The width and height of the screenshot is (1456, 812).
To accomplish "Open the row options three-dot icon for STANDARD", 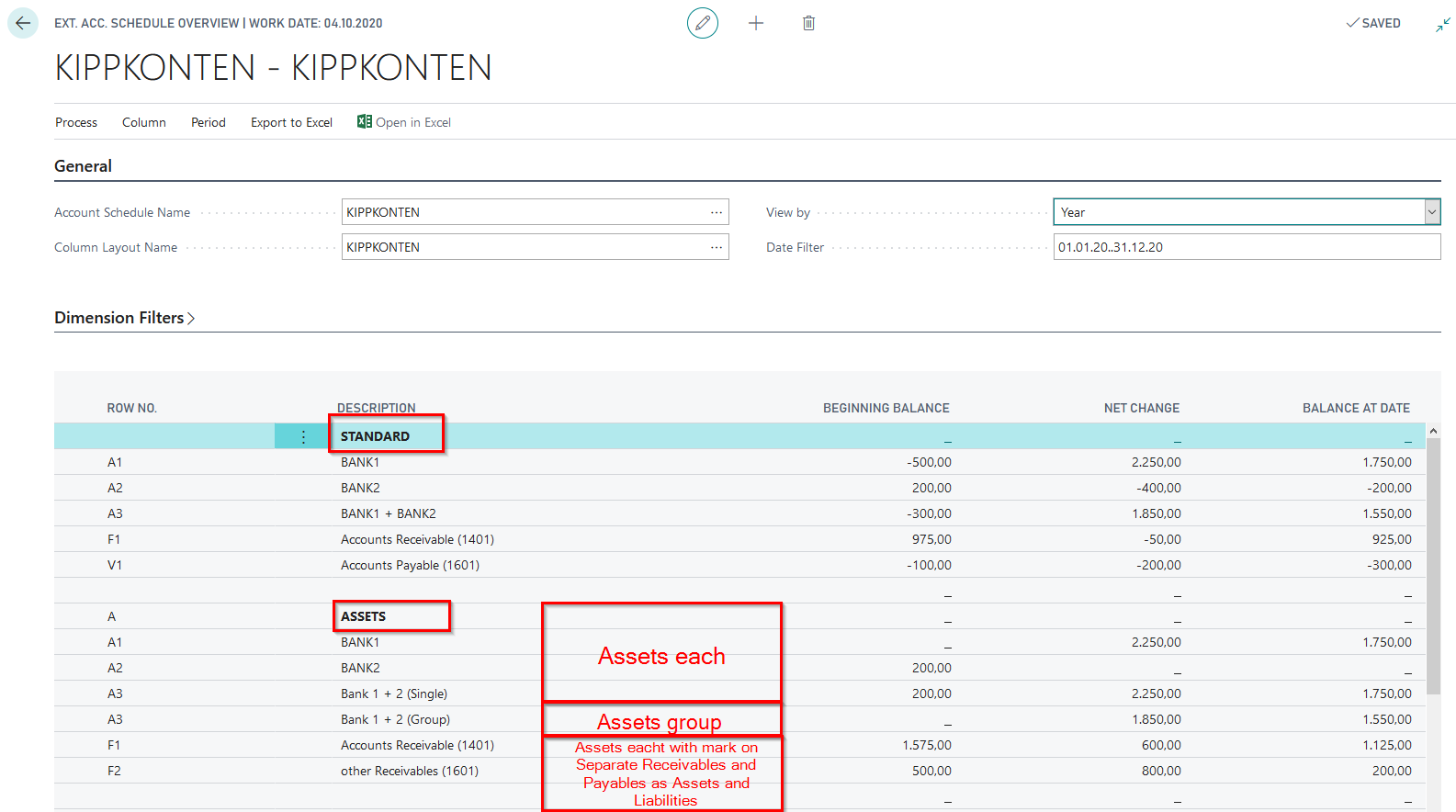I will coord(303,436).
